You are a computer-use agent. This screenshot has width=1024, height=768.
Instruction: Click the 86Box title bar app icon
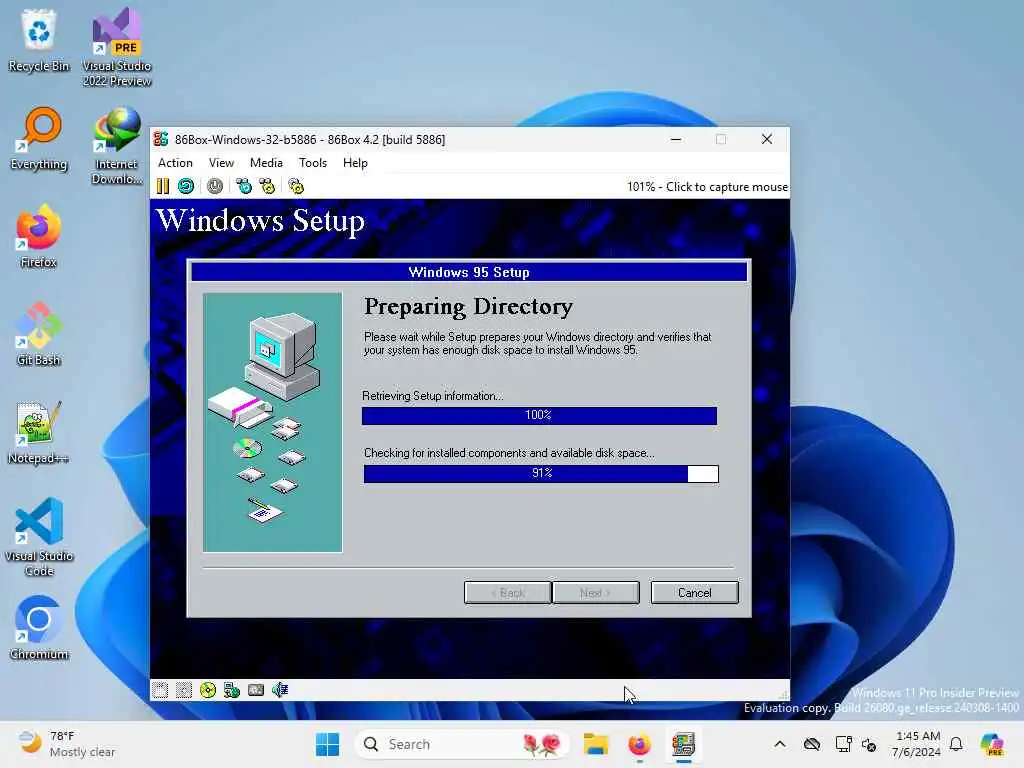[x=161, y=139]
